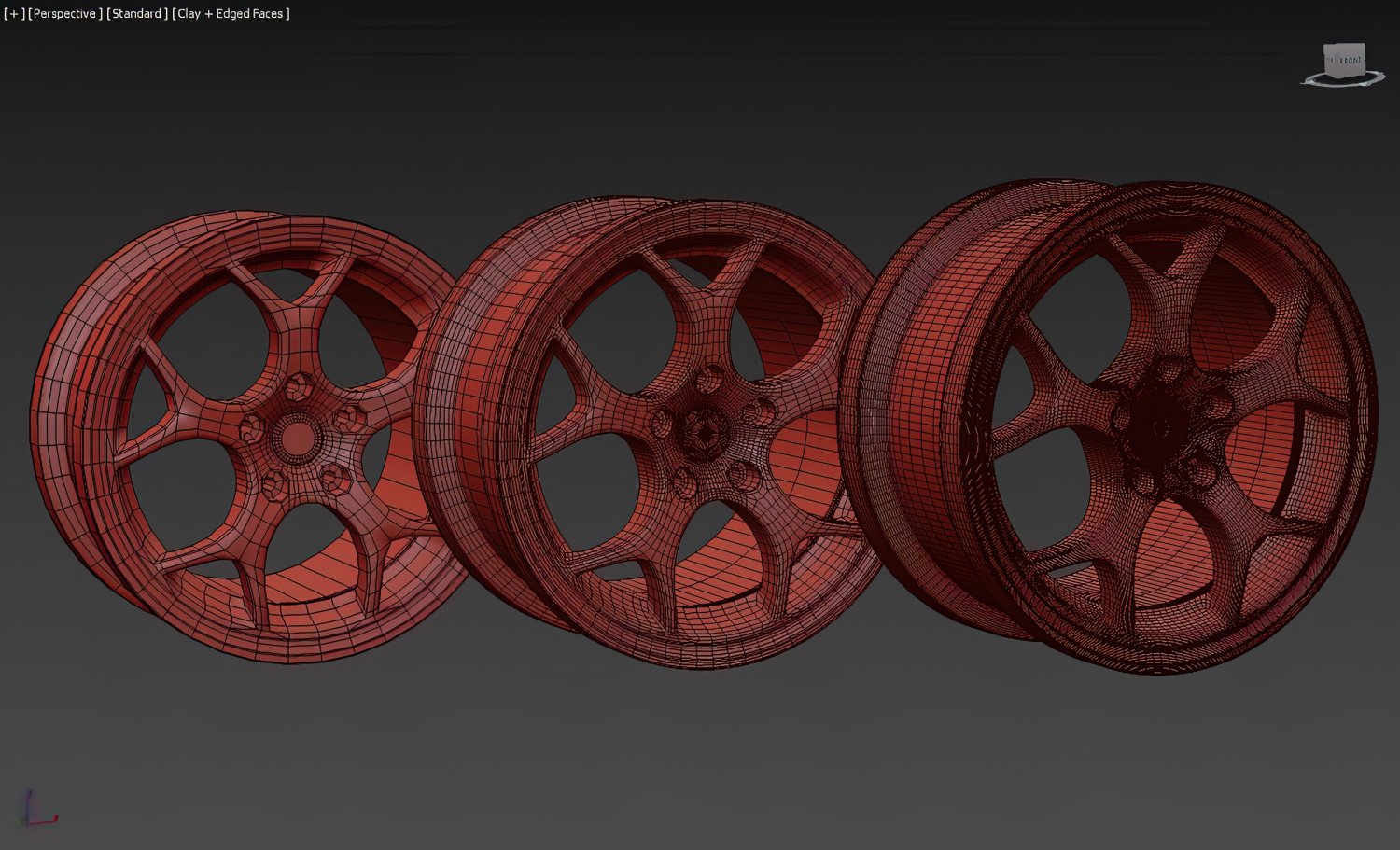Open the Clay + Edged Faces shading menu
The height and width of the screenshot is (850, 1400).
pos(231,13)
